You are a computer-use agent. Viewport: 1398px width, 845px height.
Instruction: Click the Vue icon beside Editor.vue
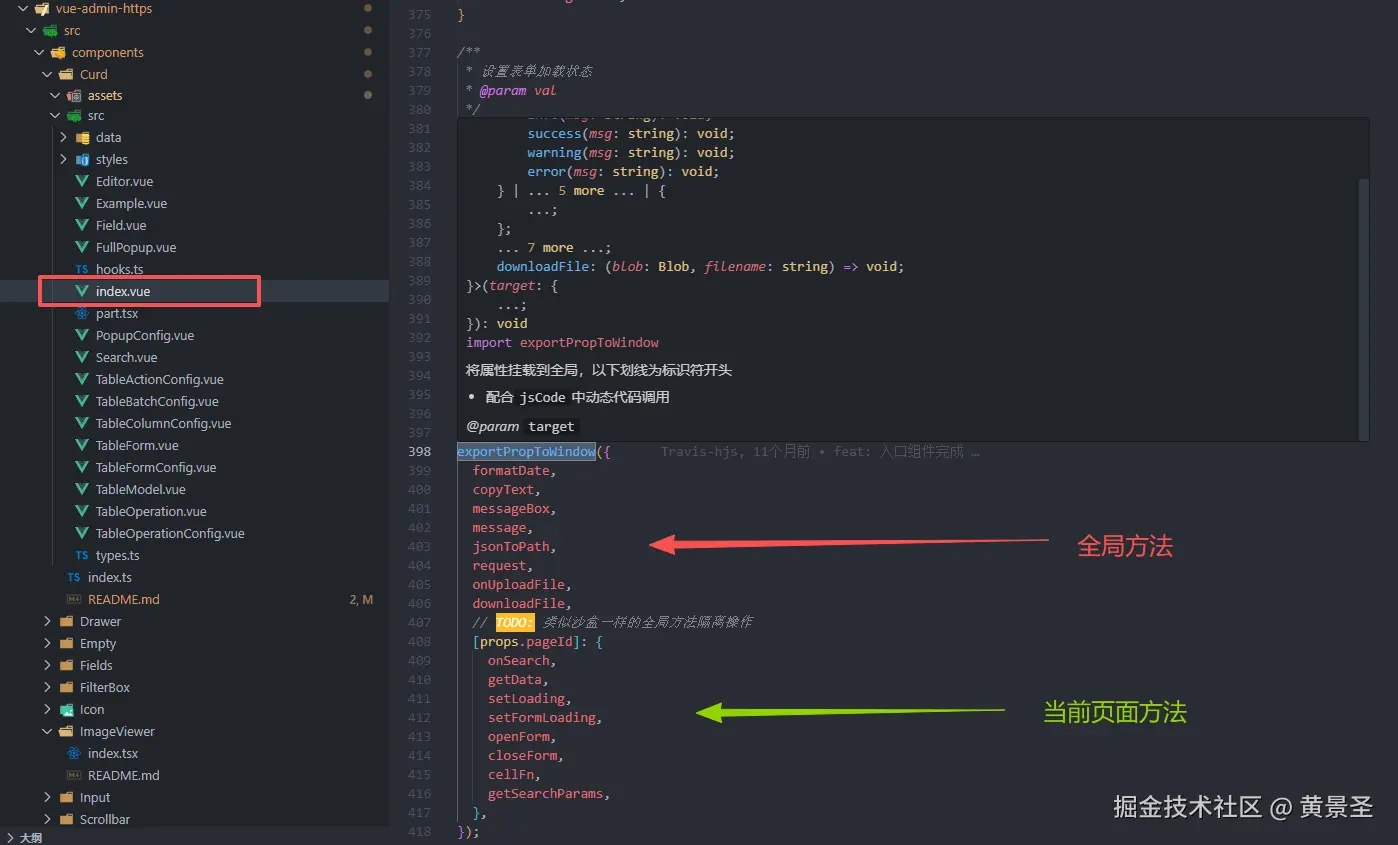(82, 181)
